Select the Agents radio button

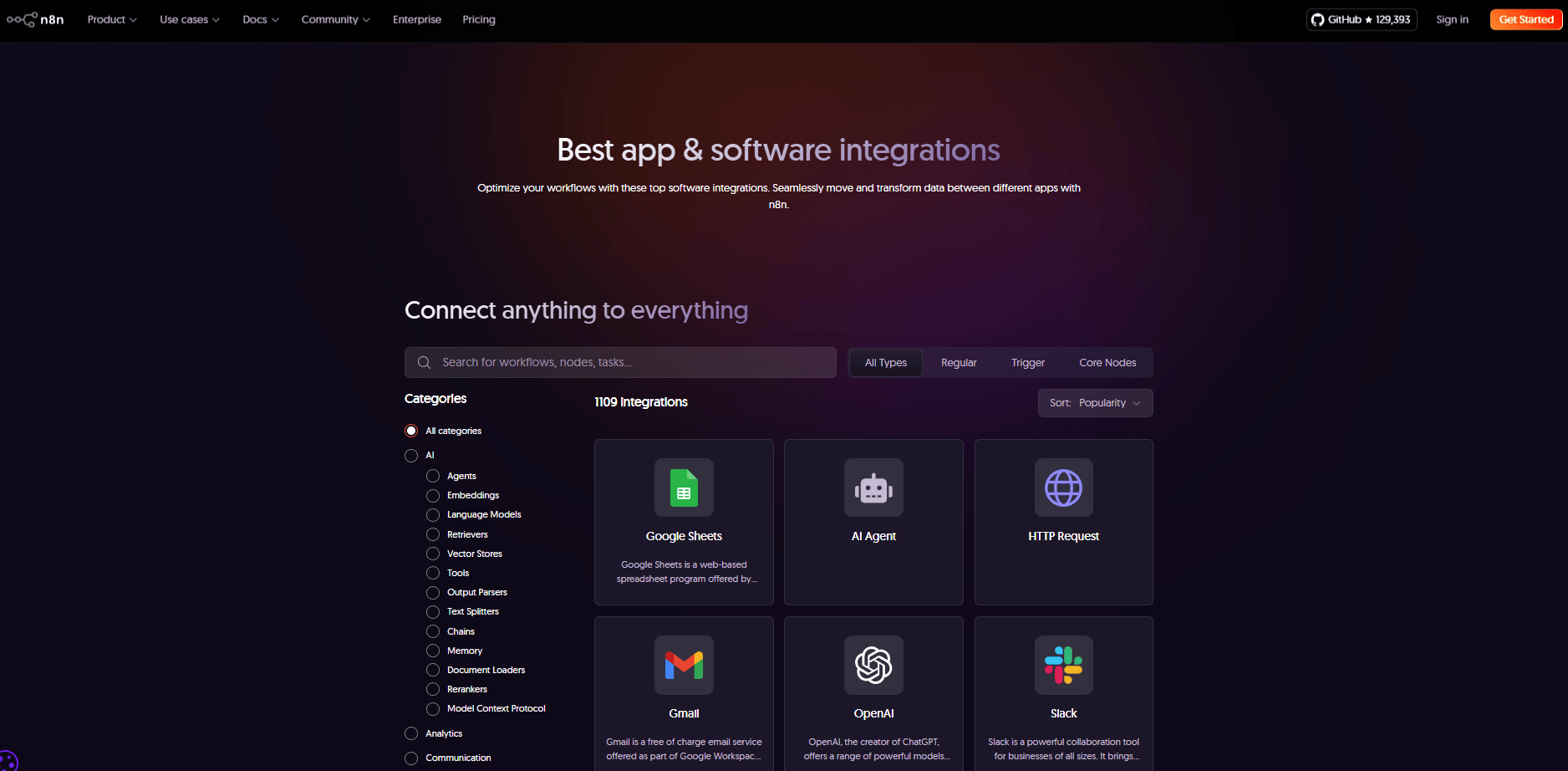point(433,476)
